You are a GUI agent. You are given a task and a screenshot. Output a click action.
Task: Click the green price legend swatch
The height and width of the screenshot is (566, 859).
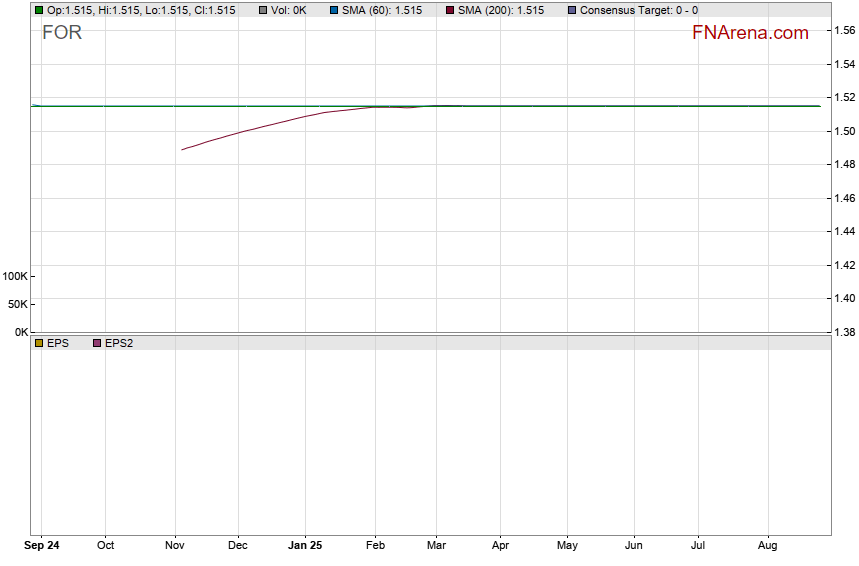click(39, 10)
